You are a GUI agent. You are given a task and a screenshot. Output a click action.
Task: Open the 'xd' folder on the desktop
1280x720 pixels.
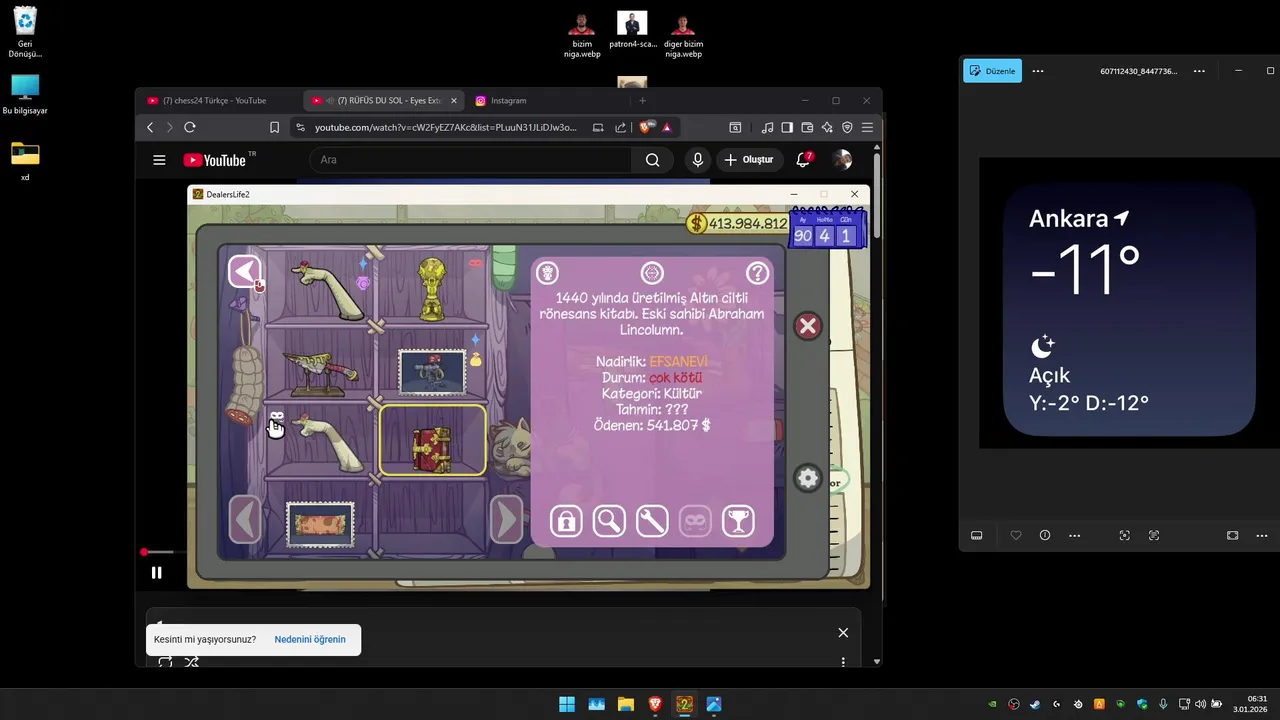tap(25, 161)
